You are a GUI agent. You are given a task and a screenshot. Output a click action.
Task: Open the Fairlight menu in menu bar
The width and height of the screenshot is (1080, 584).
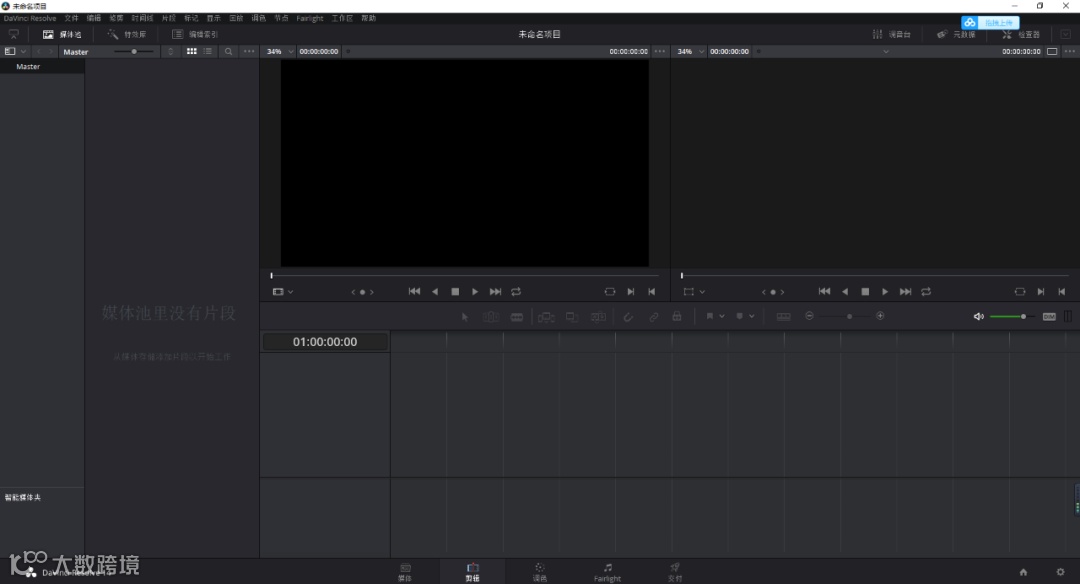(309, 19)
